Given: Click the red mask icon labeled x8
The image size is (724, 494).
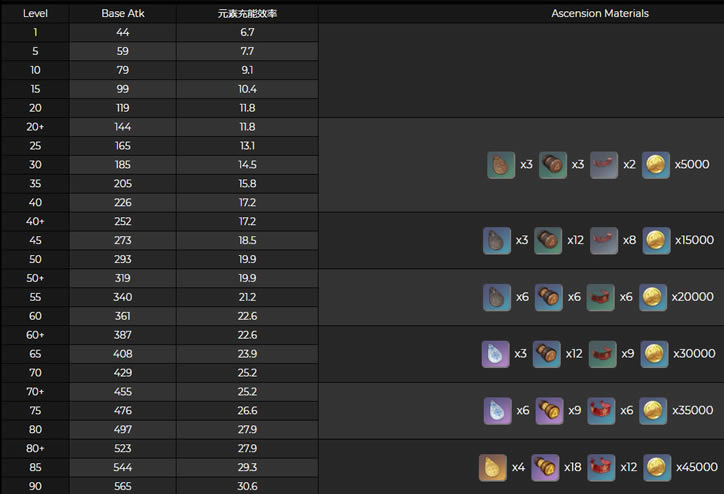Looking at the screenshot, I should click(604, 240).
